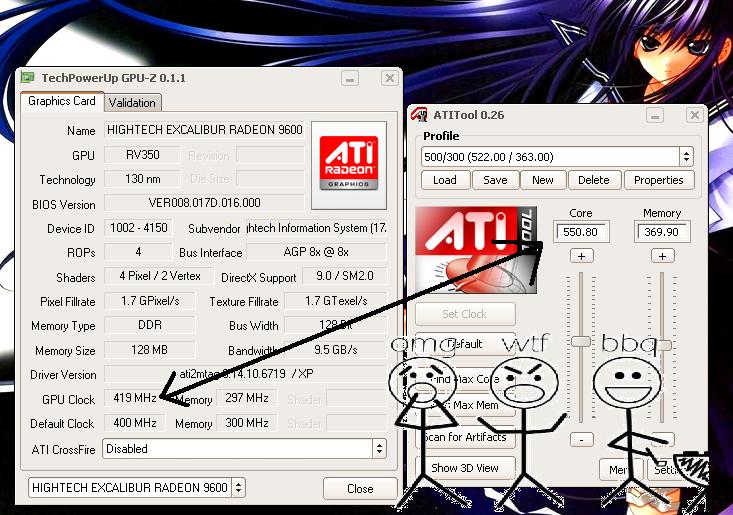Screen dimensions: 733x515
Task: Click the Bandwidth value 9.5 GB/s
Action: pos(336,350)
